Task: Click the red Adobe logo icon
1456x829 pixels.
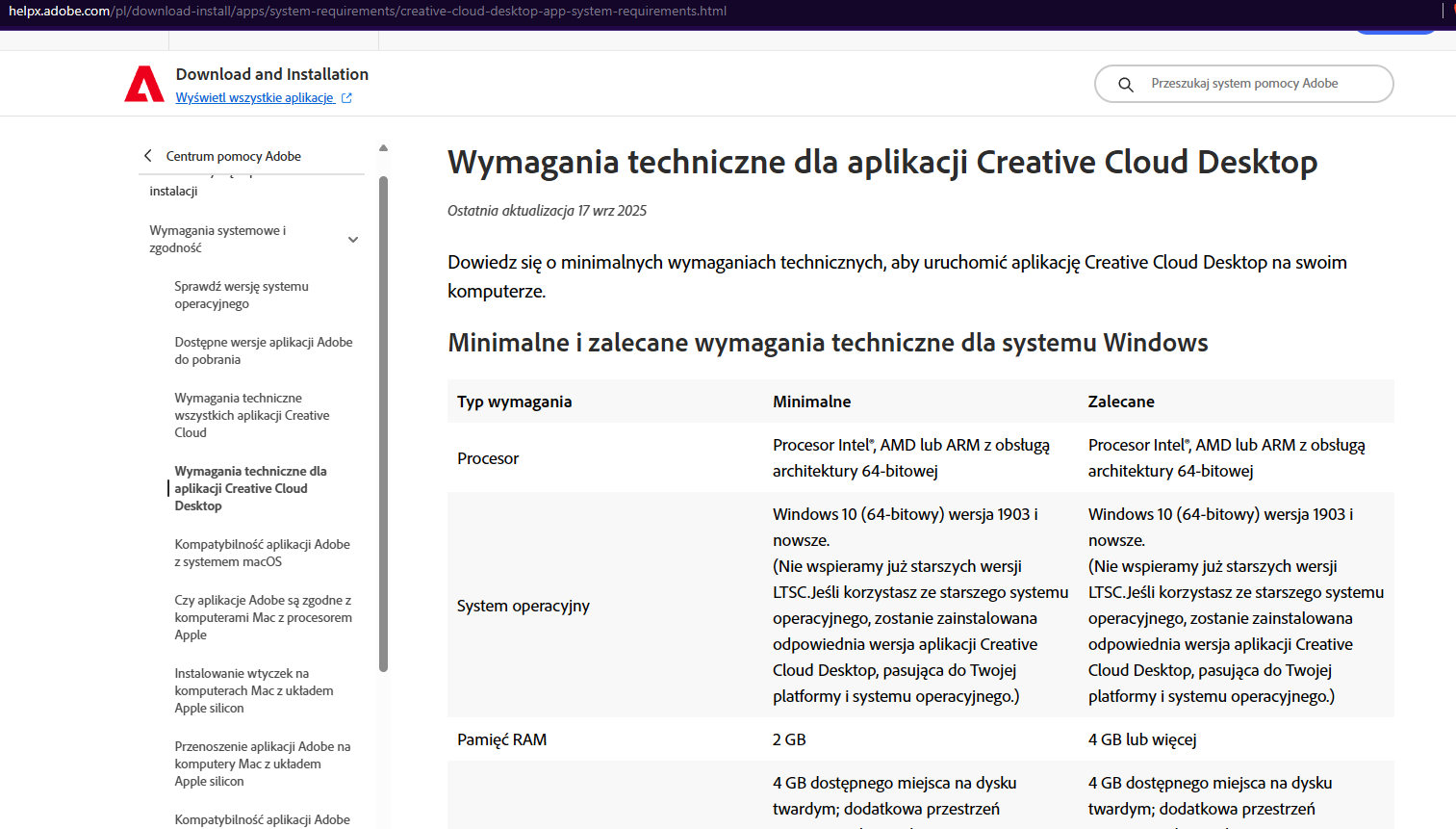Action: tap(144, 84)
